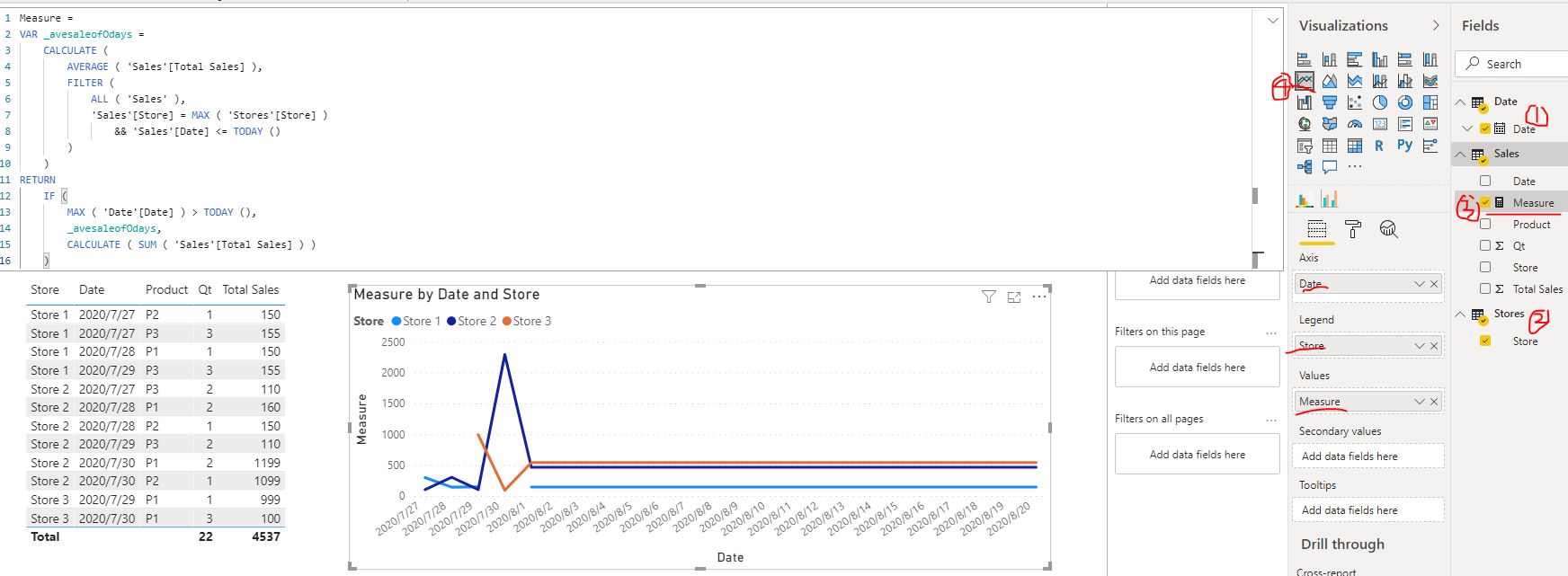
Task: Collapse the Visualizations pane arrow
Action: tap(1436, 25)
